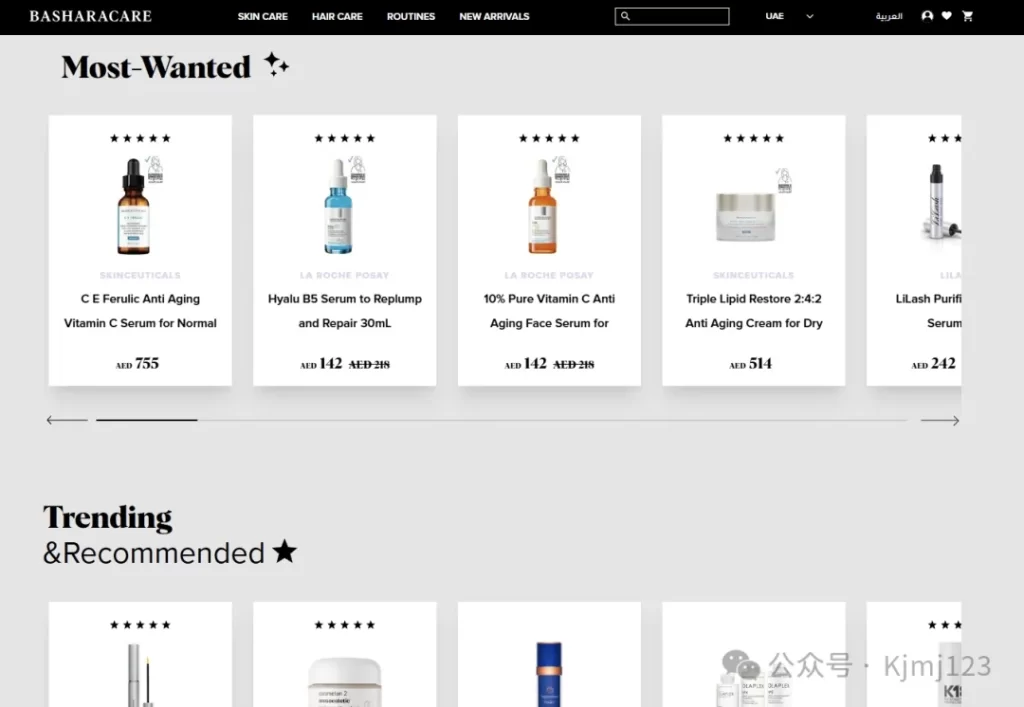Click the star rating on Hyalu B5 card
The height and width of the screenshot is (707, 1024).
click(x=345, y=138)
